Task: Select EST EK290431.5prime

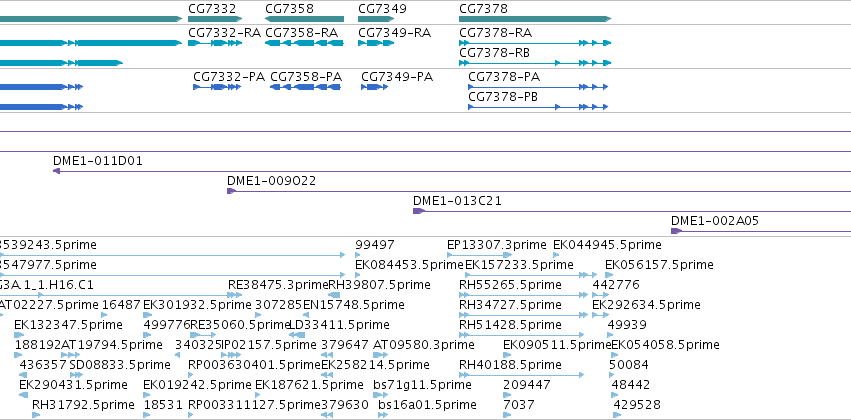Action: click(73, 385)
